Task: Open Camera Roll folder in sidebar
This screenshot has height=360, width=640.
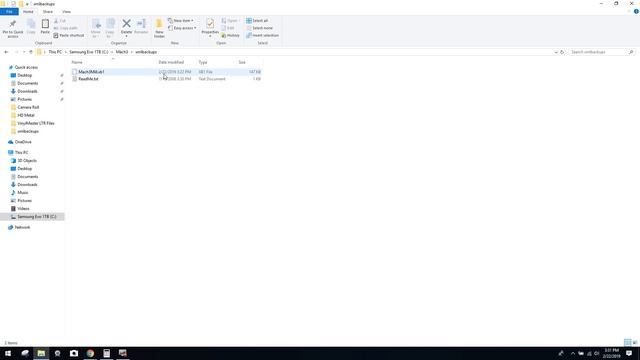Action: pyautogui.click(x=28, y=107)
